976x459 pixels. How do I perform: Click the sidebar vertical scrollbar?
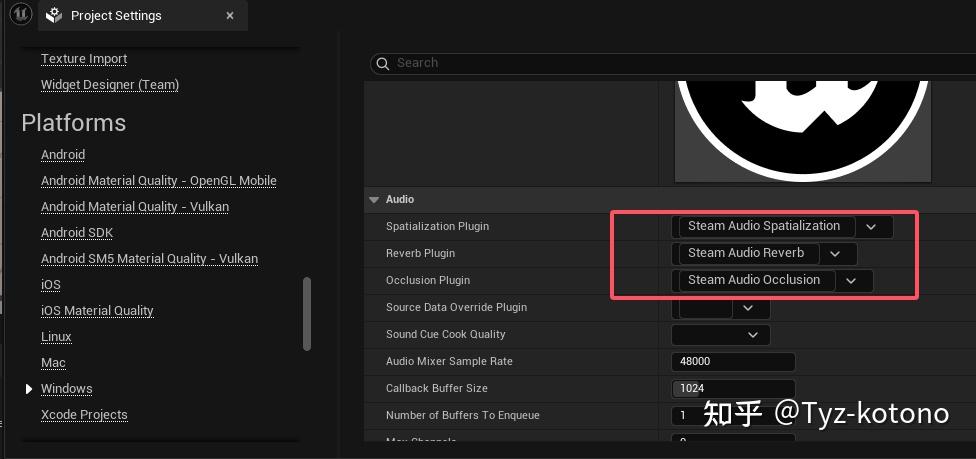click(306, 314)
